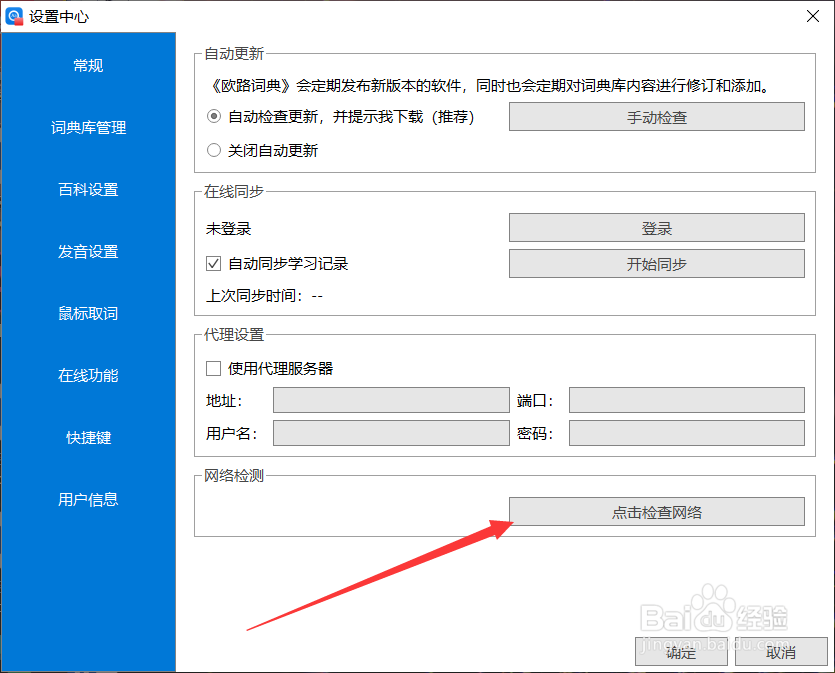Open 发音设置 settings

(88, 252)
